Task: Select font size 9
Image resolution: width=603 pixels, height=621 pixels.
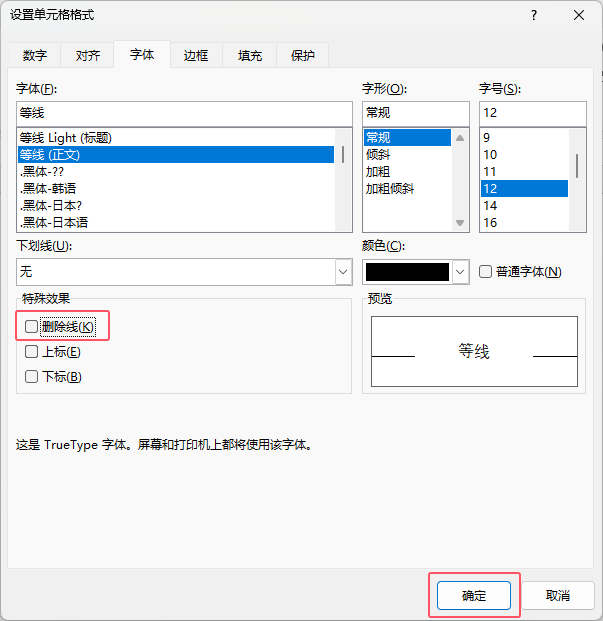Action: [524, 137]
